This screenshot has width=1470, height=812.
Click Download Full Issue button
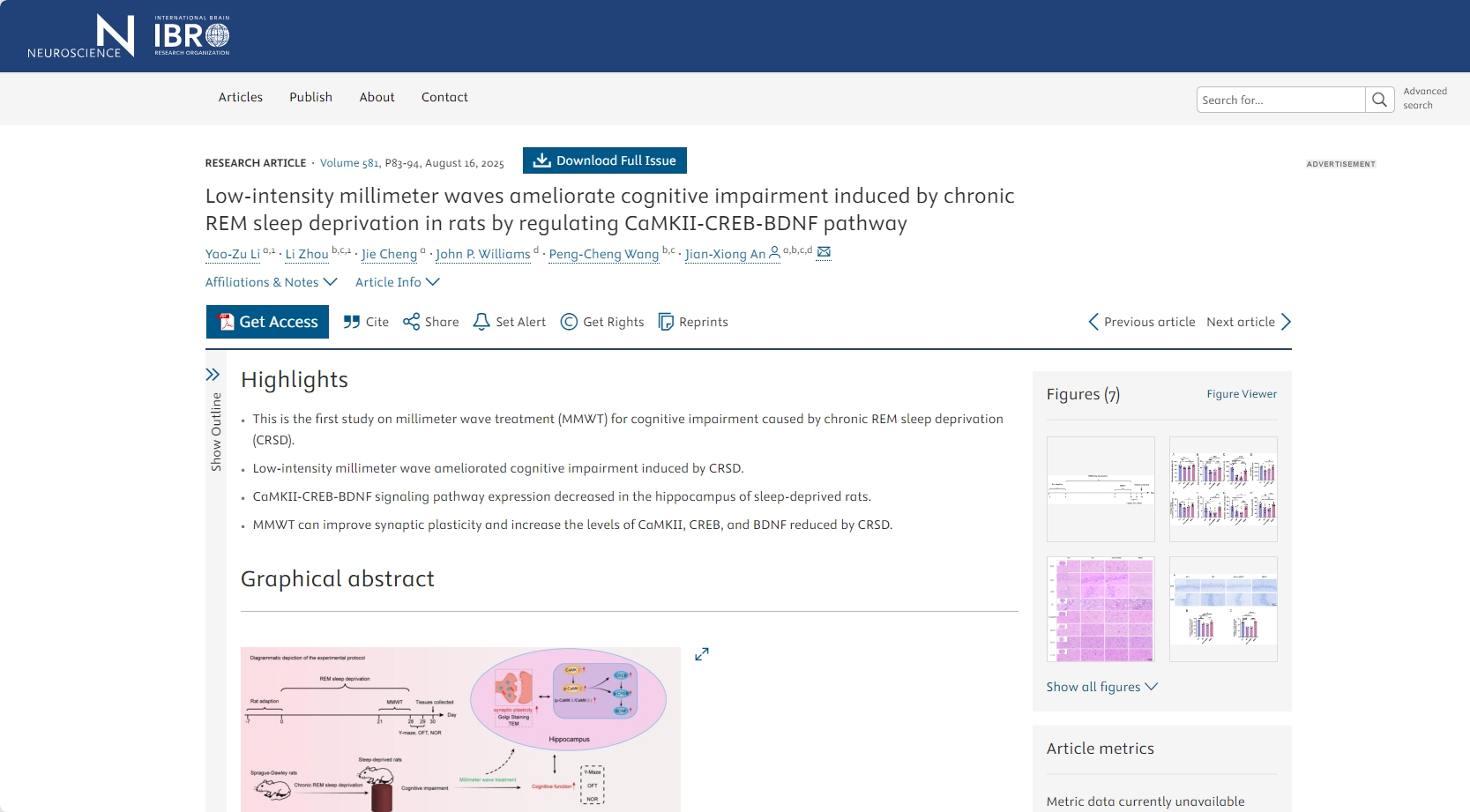tap(604, 160)
